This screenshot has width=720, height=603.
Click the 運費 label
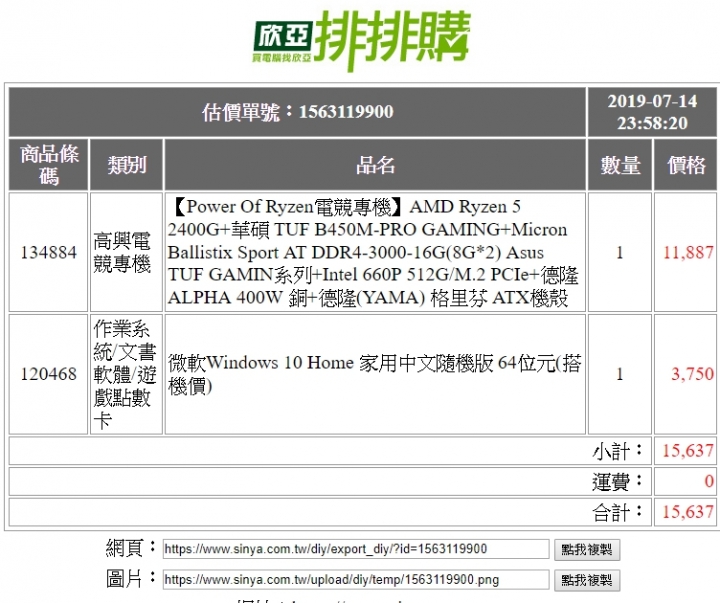(617, 482)
